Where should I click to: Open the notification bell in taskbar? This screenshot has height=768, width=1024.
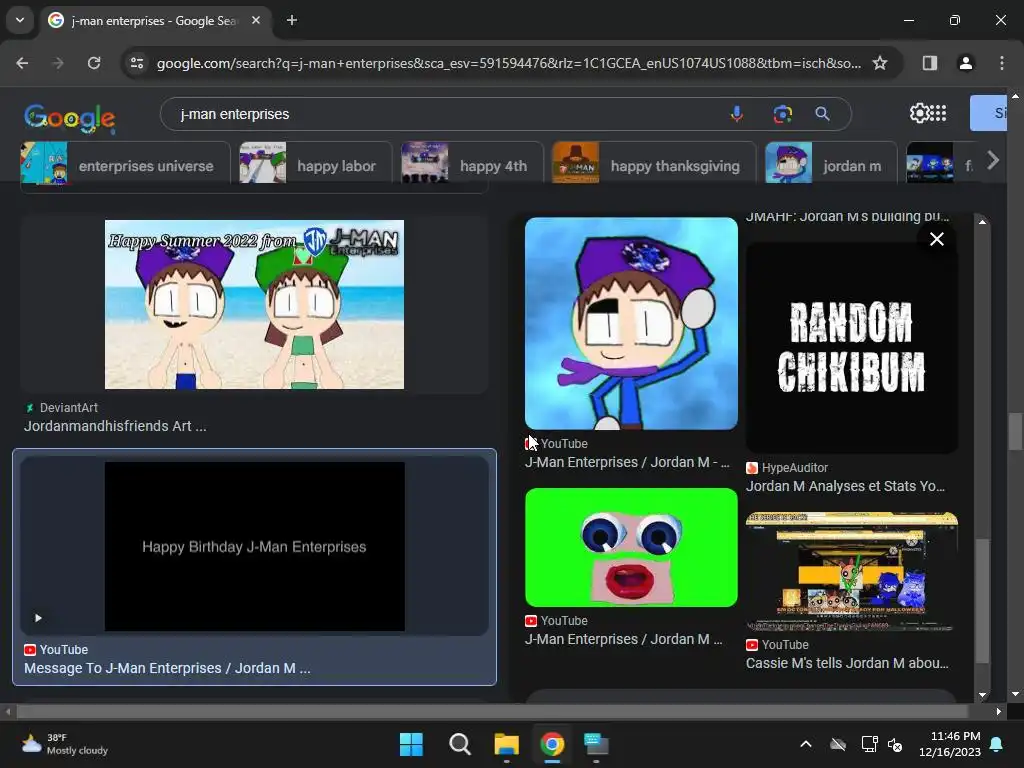coord(997,744)
